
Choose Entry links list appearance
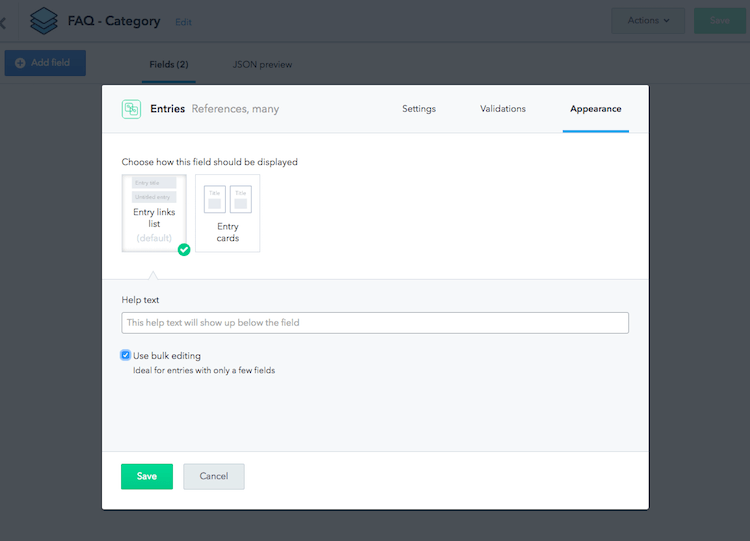pos(154,213)
